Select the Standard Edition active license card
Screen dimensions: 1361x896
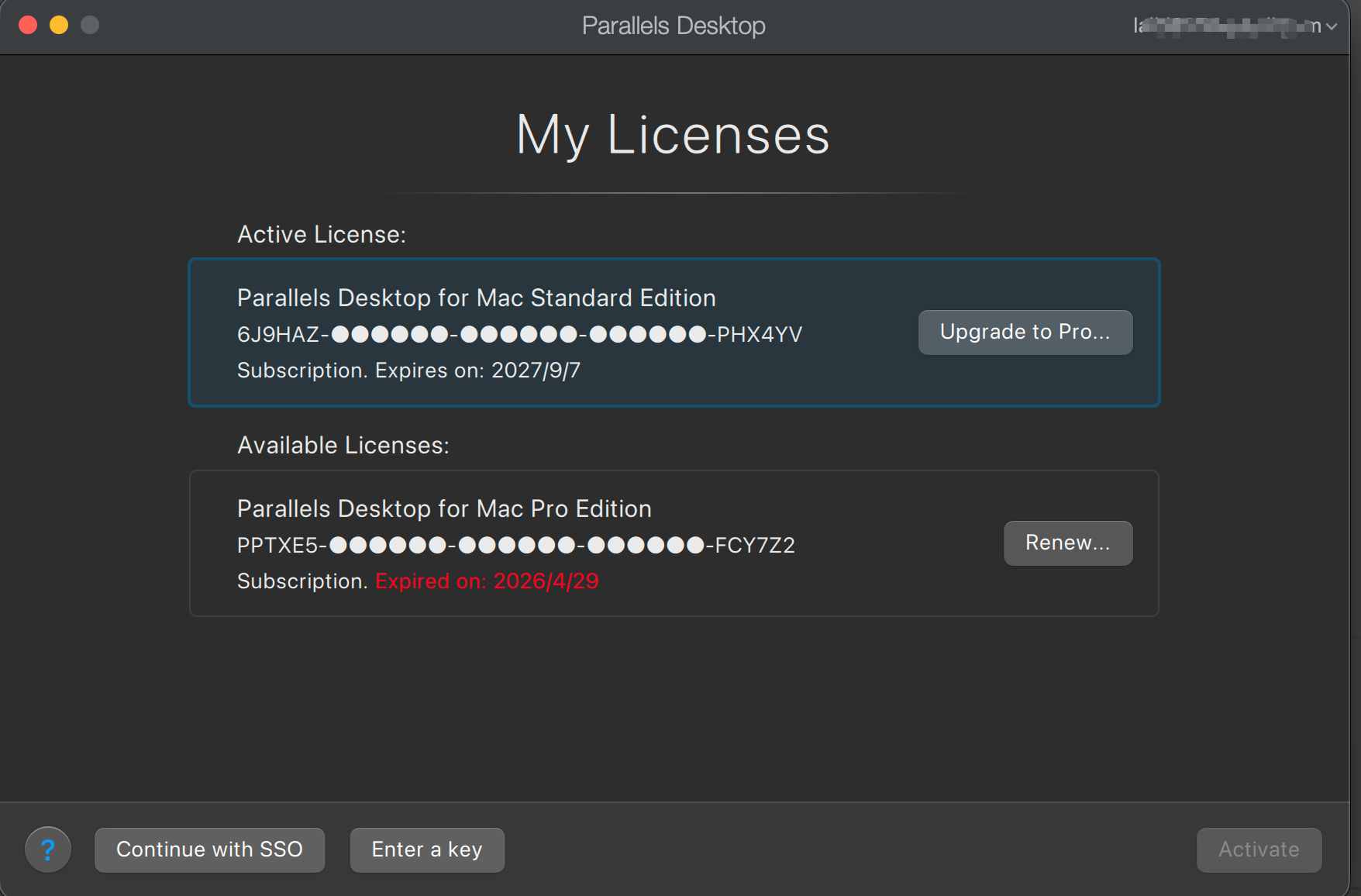pyautogui.click(x=674, y=333)
